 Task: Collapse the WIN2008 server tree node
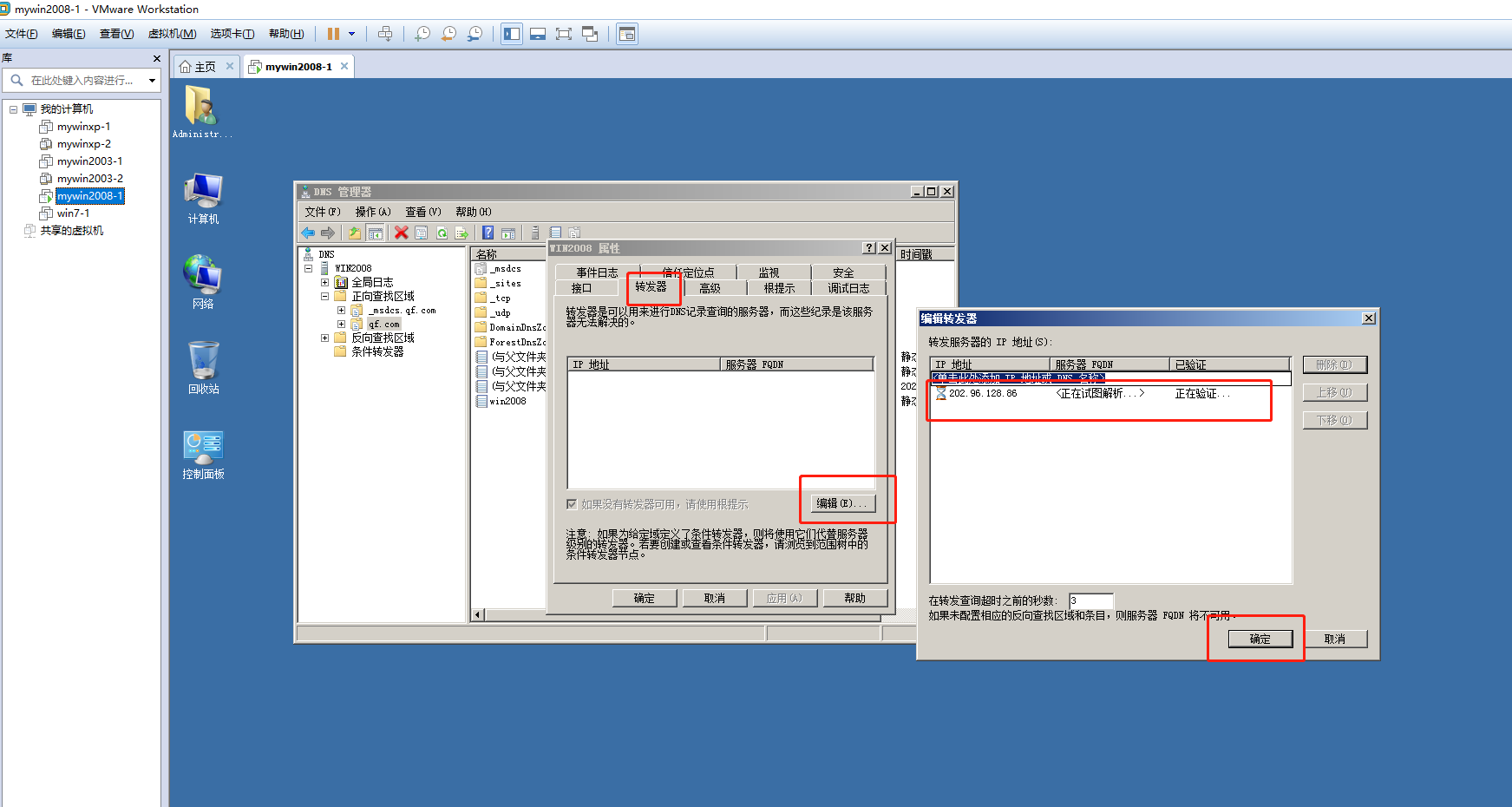click(x=308, y=269)
